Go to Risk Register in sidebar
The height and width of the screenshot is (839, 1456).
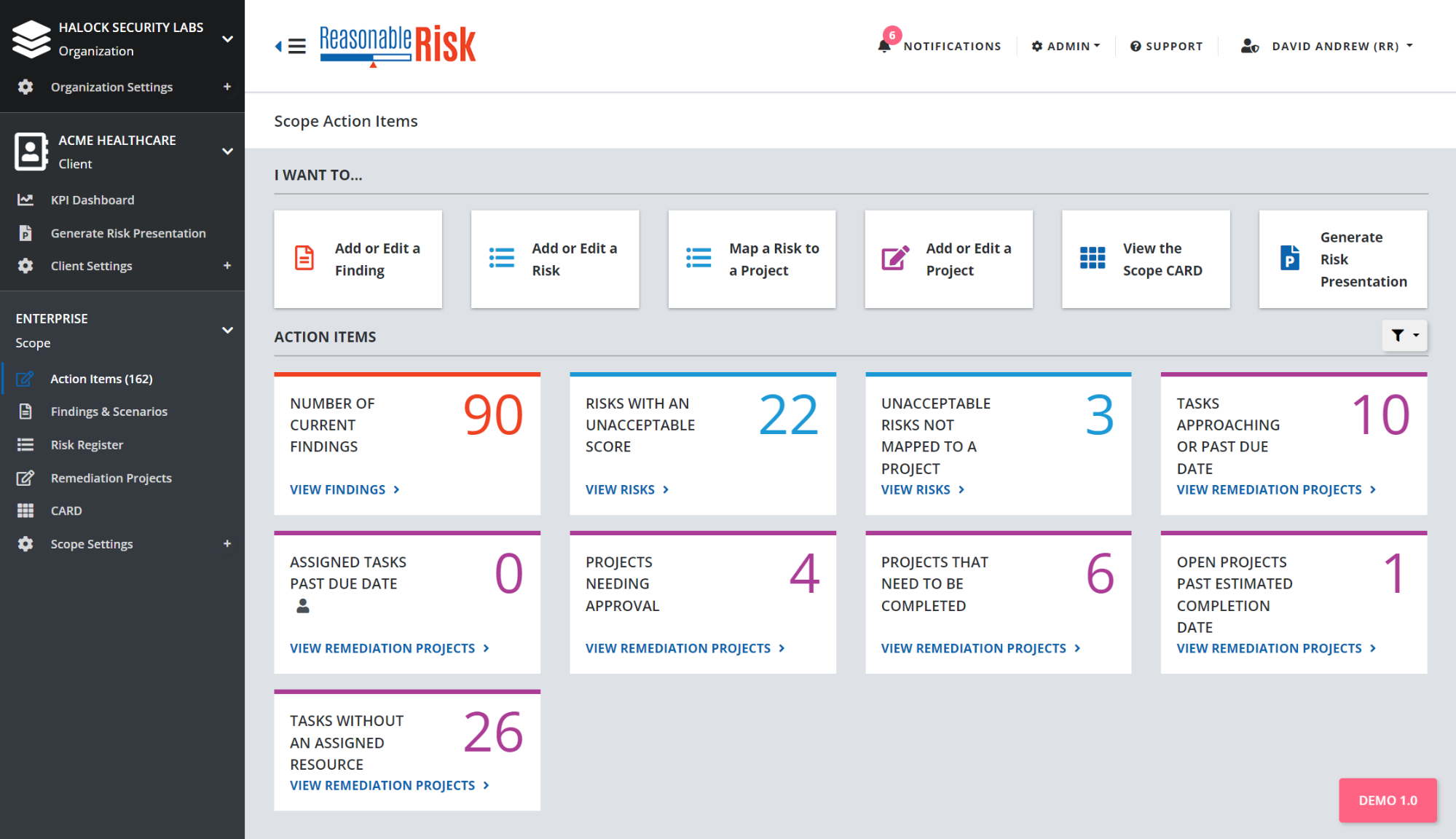(87, 445)
